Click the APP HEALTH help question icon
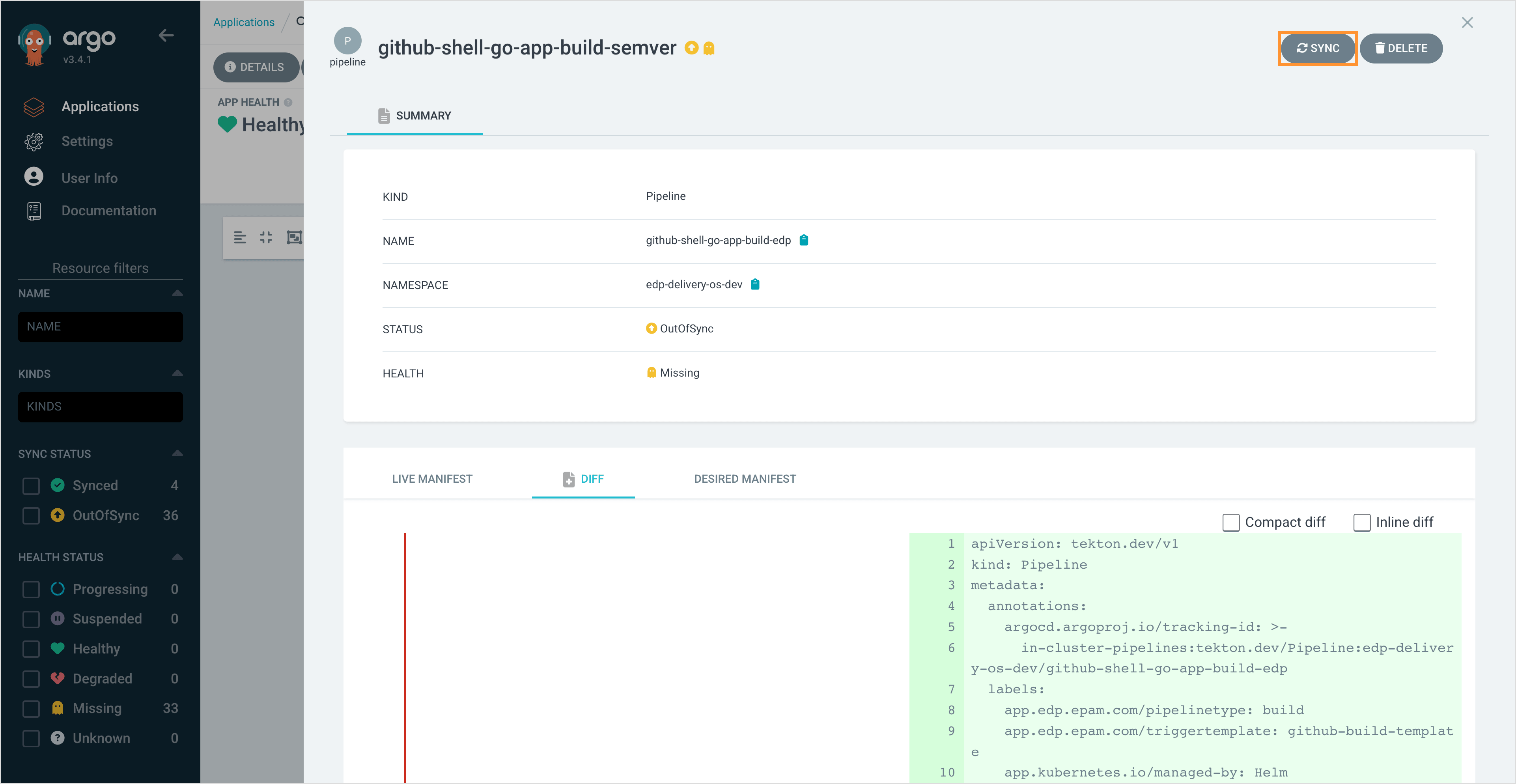Viewport: 1516px width, 784px height. (288, 103)
